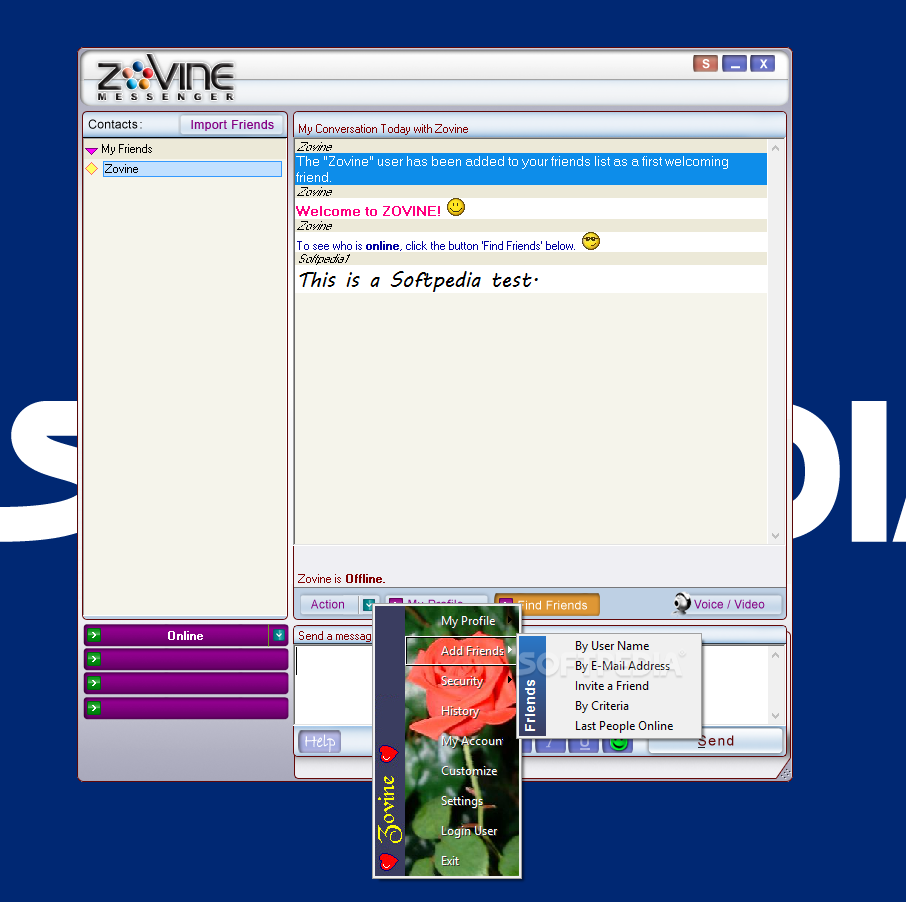Choose By E-Mail Address in Friends submenu

click(622, 666)
